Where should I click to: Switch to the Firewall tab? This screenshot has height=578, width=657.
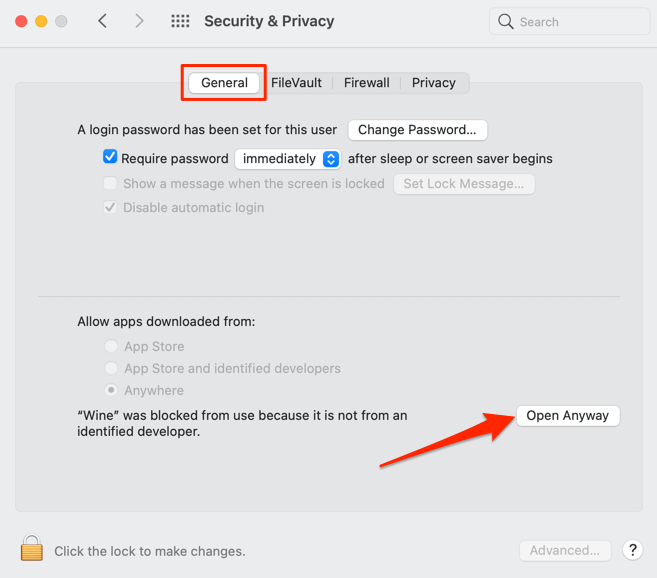tap(367, 83)
